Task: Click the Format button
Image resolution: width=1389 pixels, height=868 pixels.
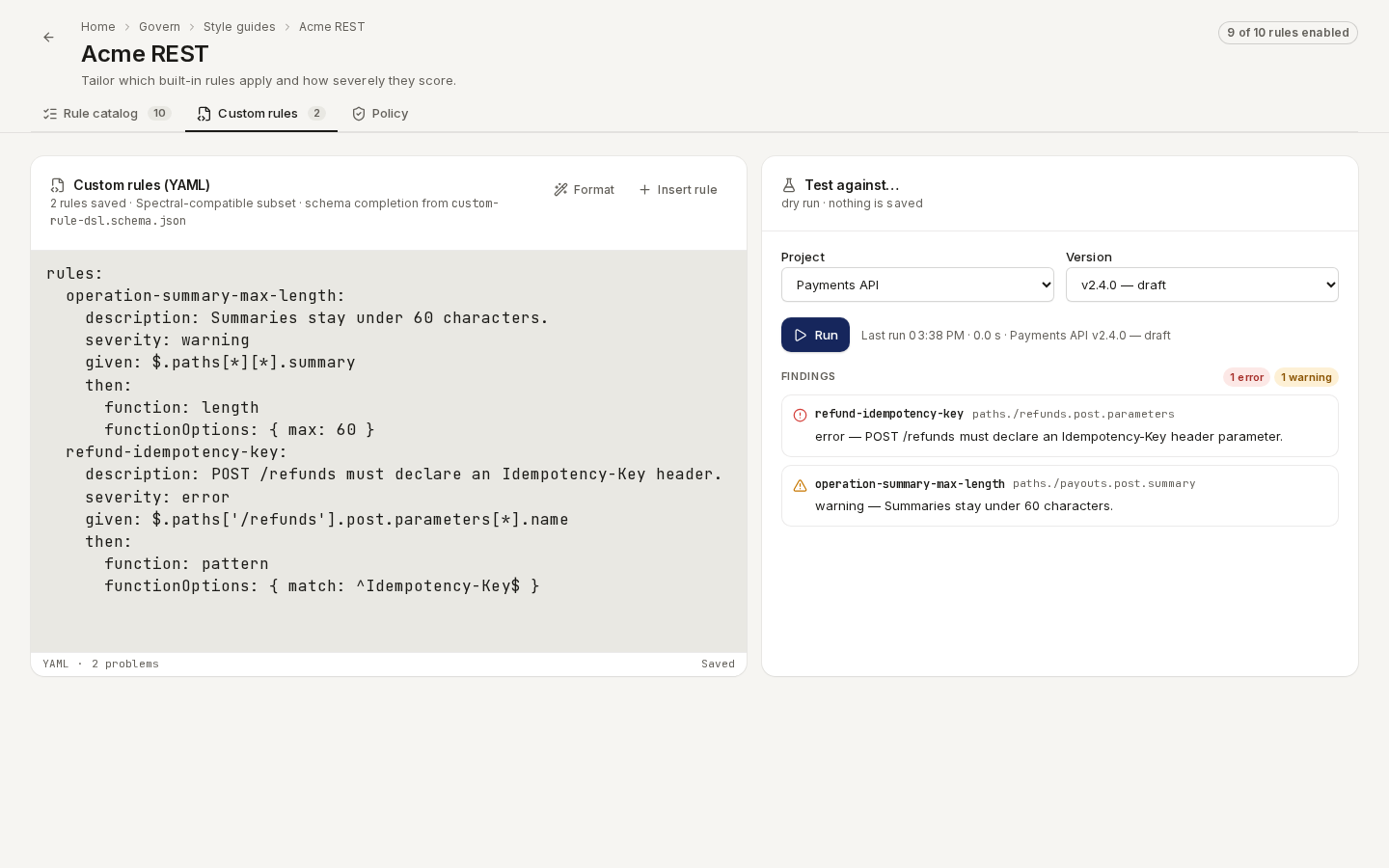Action: pyautogui.click(x=585, y=190)
